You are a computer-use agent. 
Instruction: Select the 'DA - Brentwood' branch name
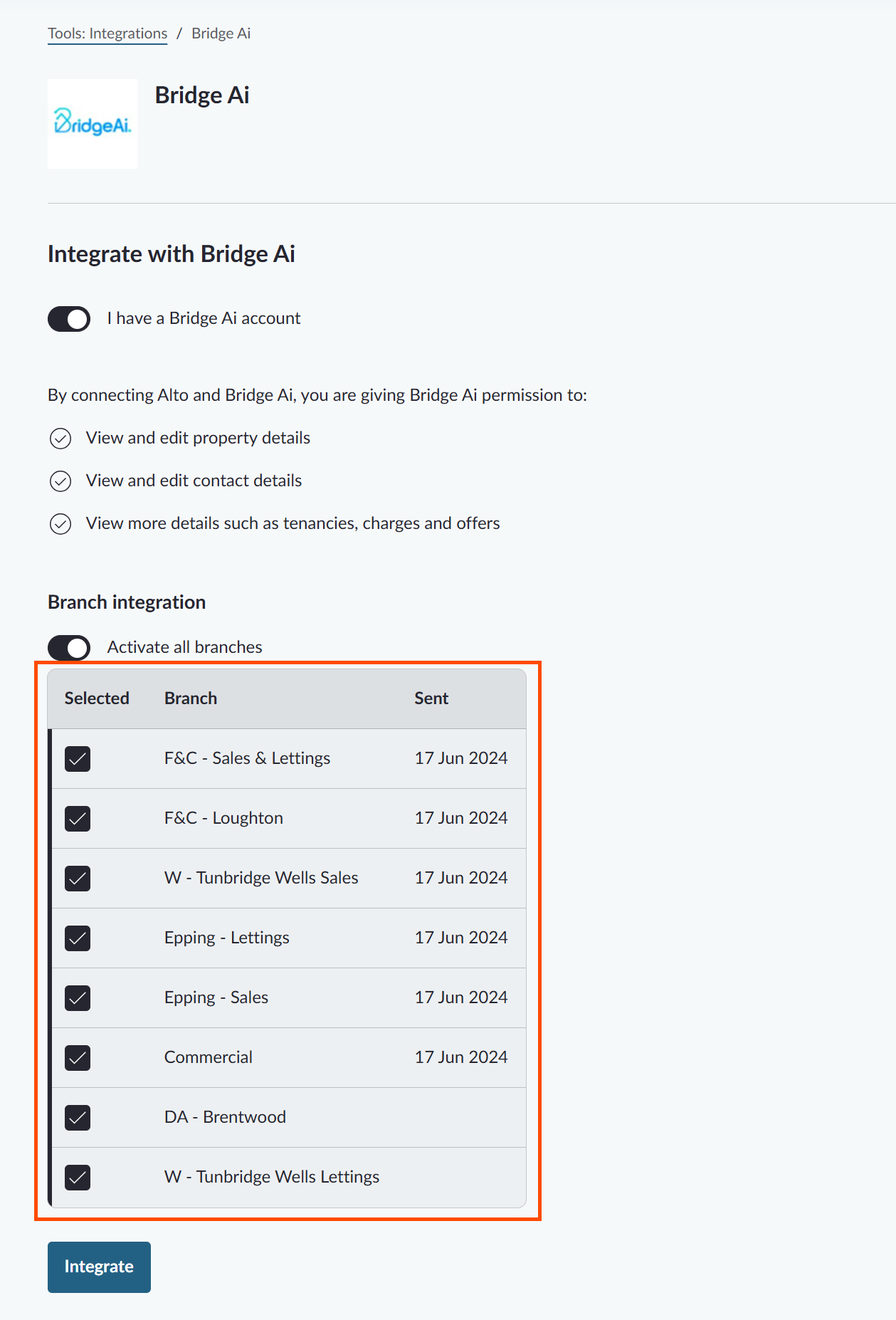point(225,1117)
